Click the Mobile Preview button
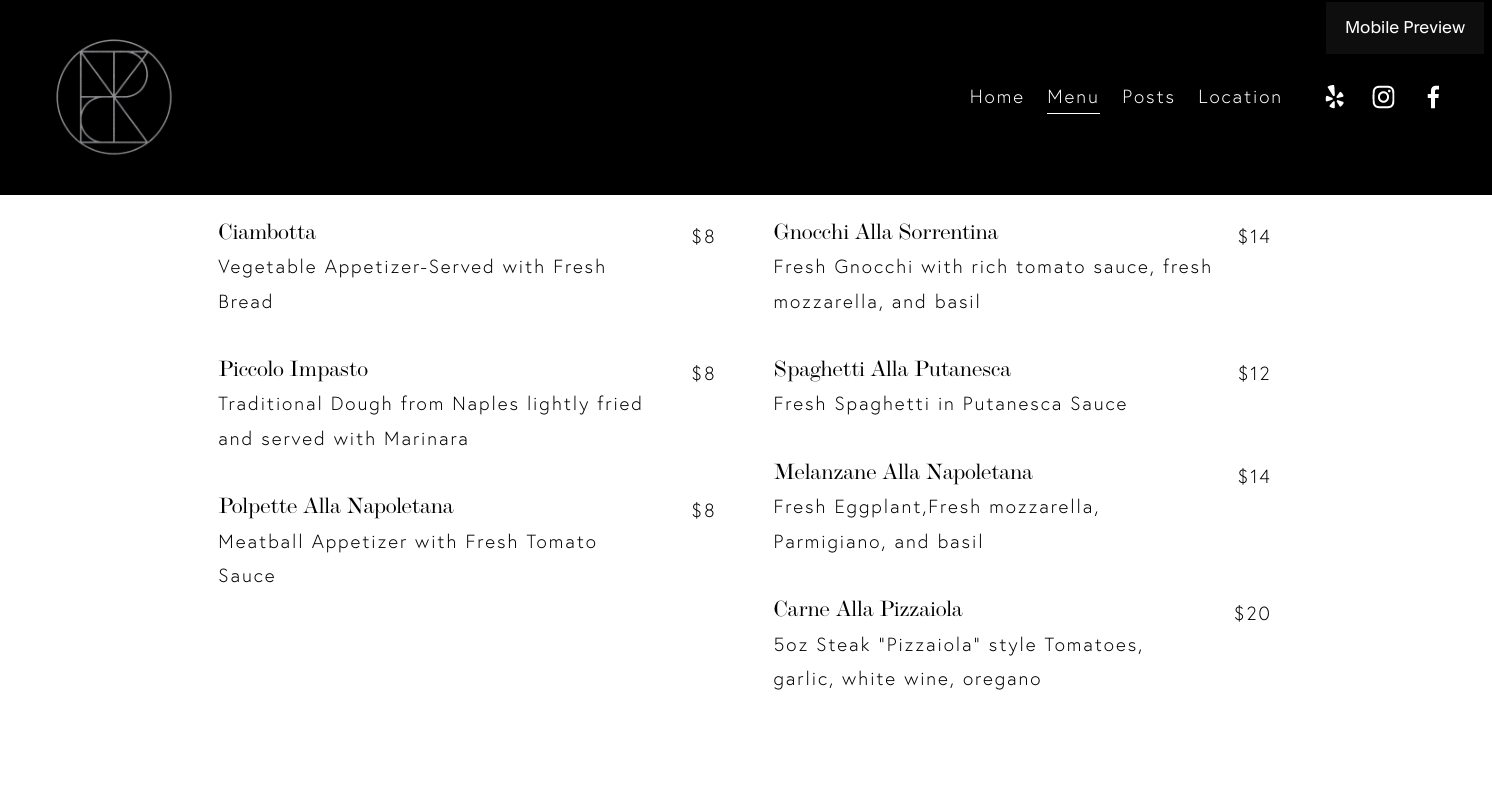This screenshot has width=1492, height=787. [x=1404, y=28]
